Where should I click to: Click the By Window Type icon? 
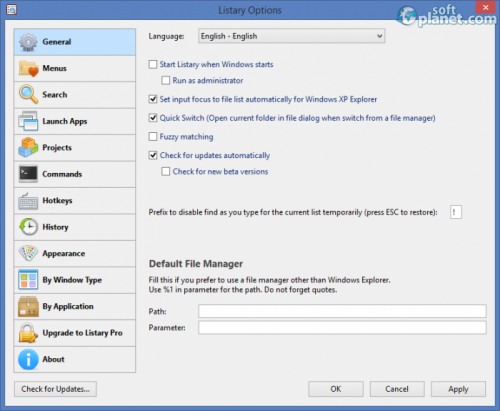(28, 280)
